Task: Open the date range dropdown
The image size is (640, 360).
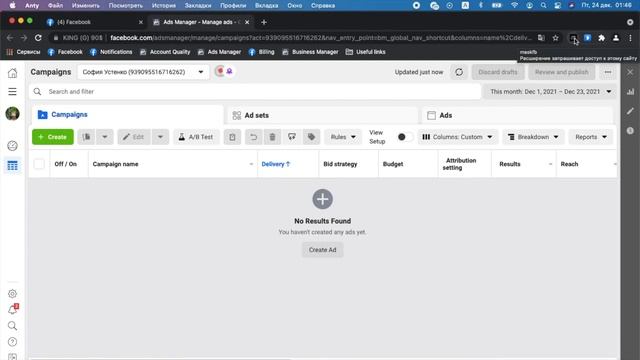Action: pos(551,92)
